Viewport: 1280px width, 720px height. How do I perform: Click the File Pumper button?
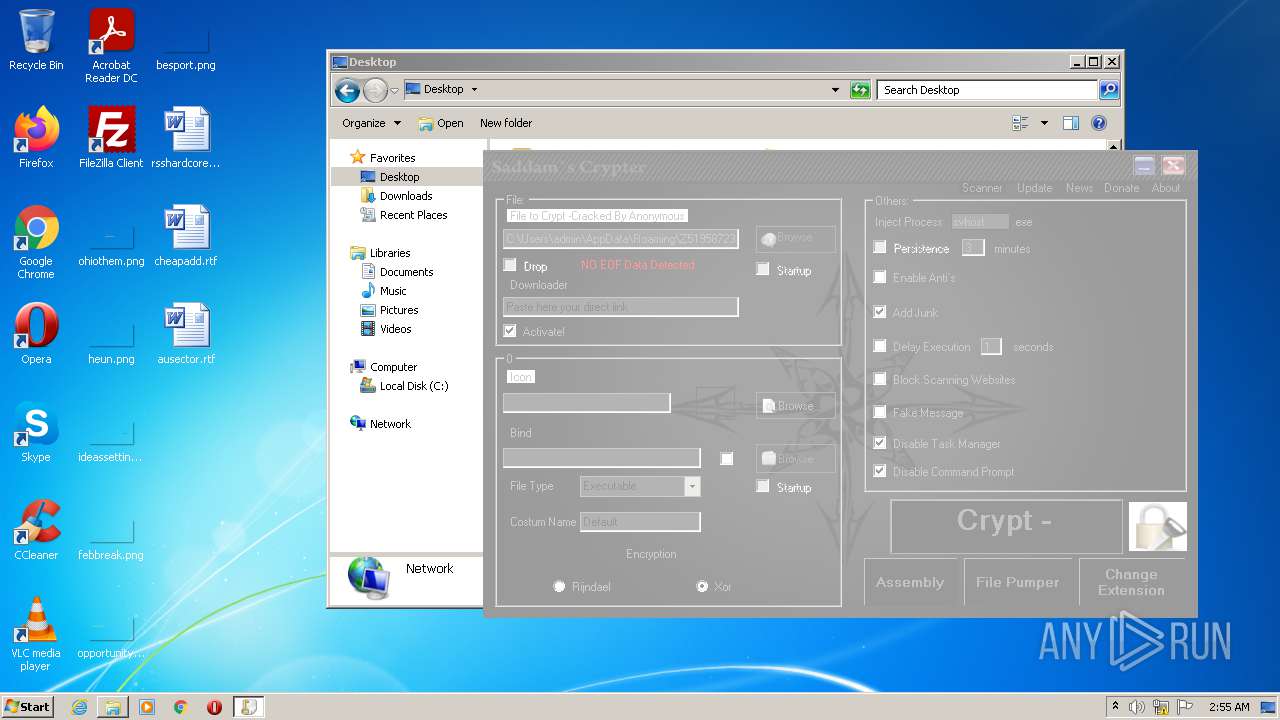(x=1017, y=582)
